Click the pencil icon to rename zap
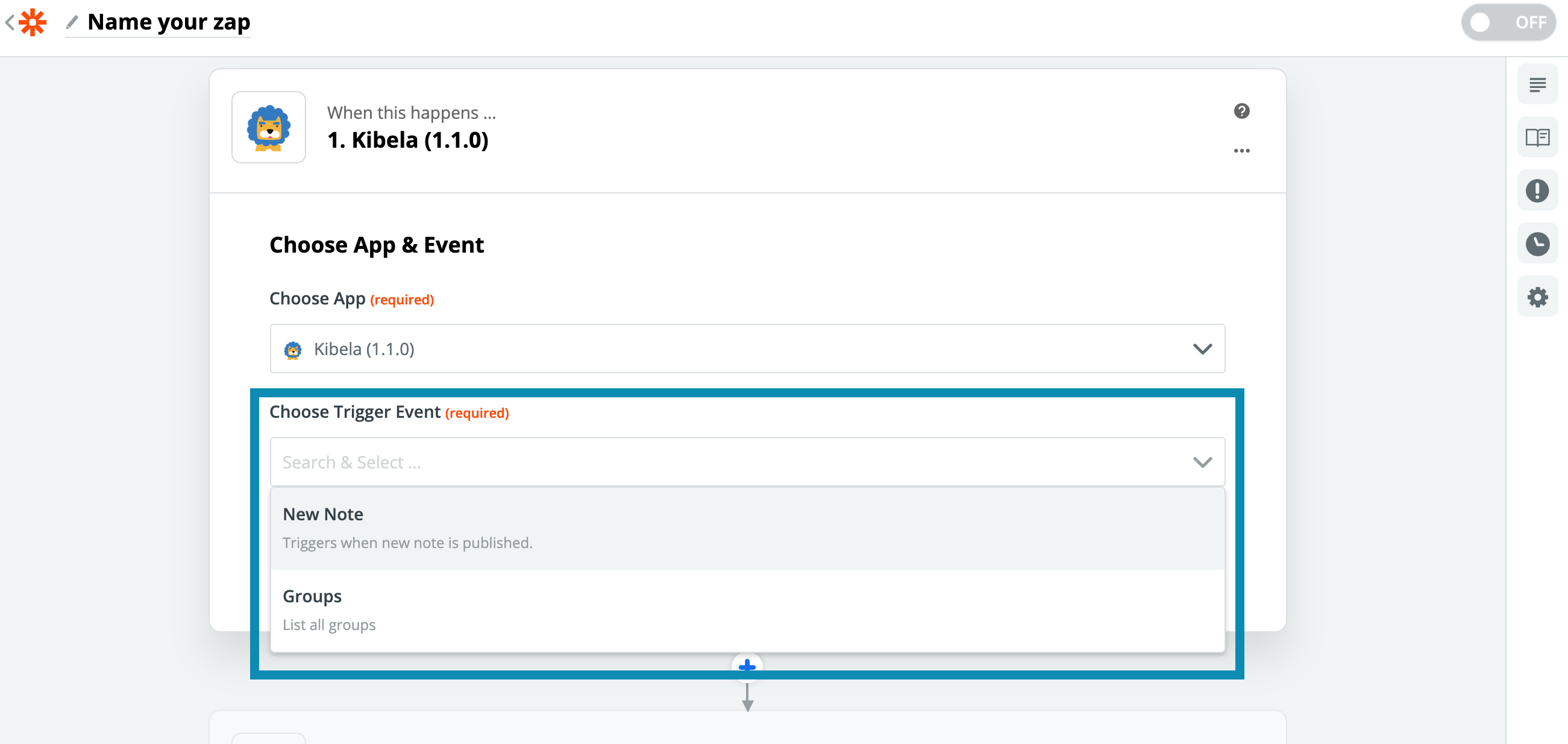 tap(72, 22)
